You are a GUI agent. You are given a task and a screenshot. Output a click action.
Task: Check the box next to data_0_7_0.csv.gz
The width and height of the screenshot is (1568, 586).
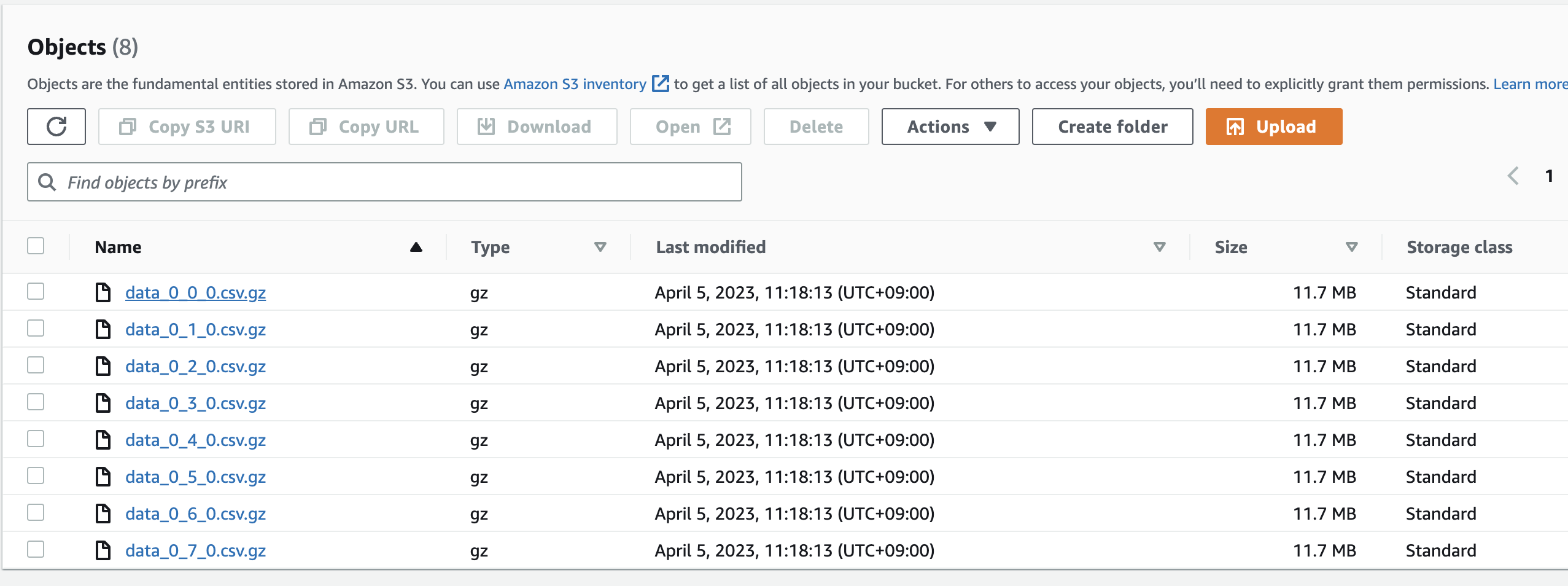(x=36, y=549)
